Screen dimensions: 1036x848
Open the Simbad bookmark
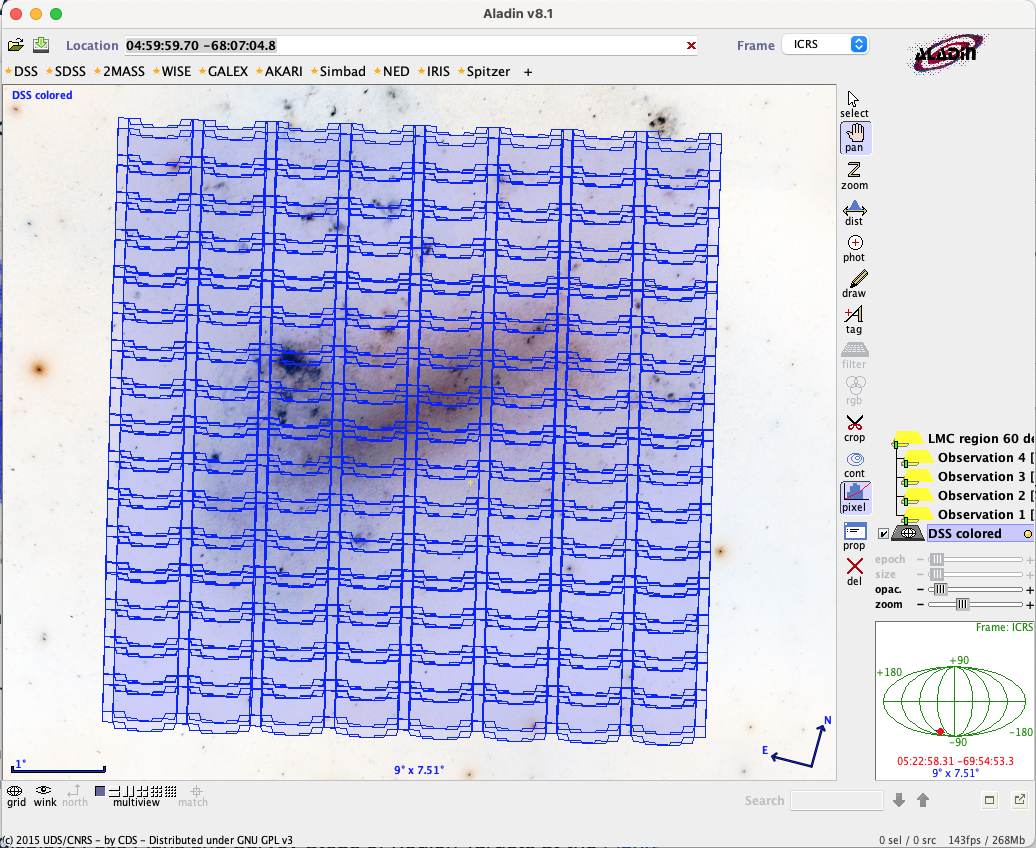(342, 72)
